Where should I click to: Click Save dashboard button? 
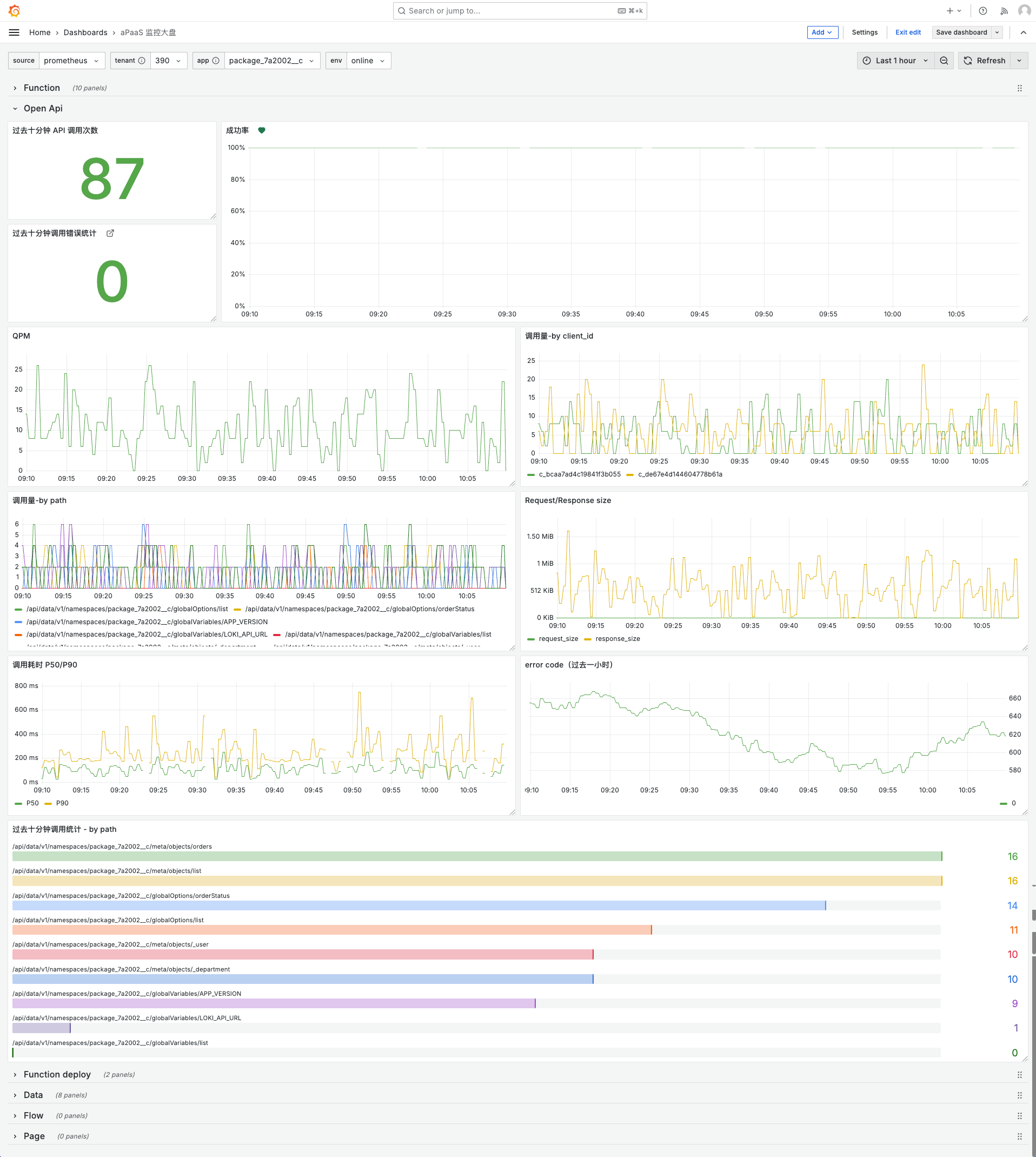pos(961,32)
